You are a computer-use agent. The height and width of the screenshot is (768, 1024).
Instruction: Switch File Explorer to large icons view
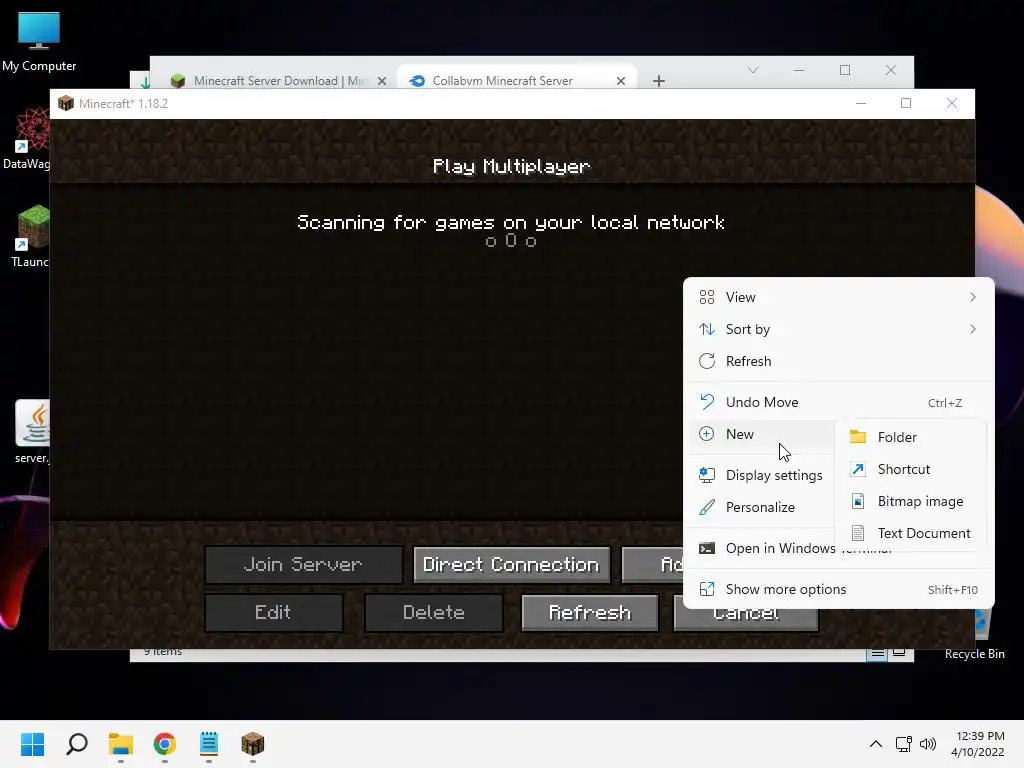click(899, 653)
